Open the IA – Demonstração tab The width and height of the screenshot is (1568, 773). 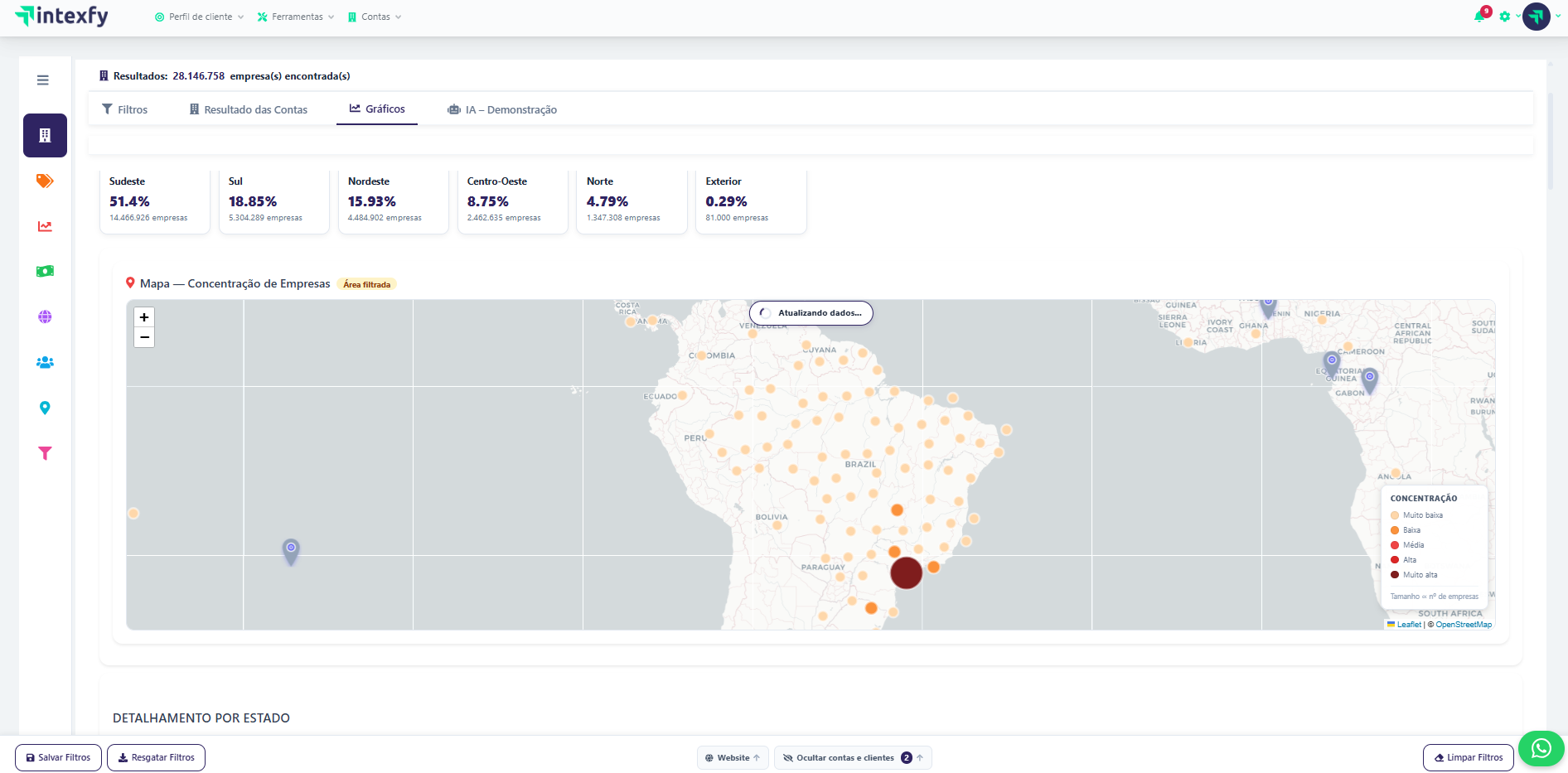(502, 109)
